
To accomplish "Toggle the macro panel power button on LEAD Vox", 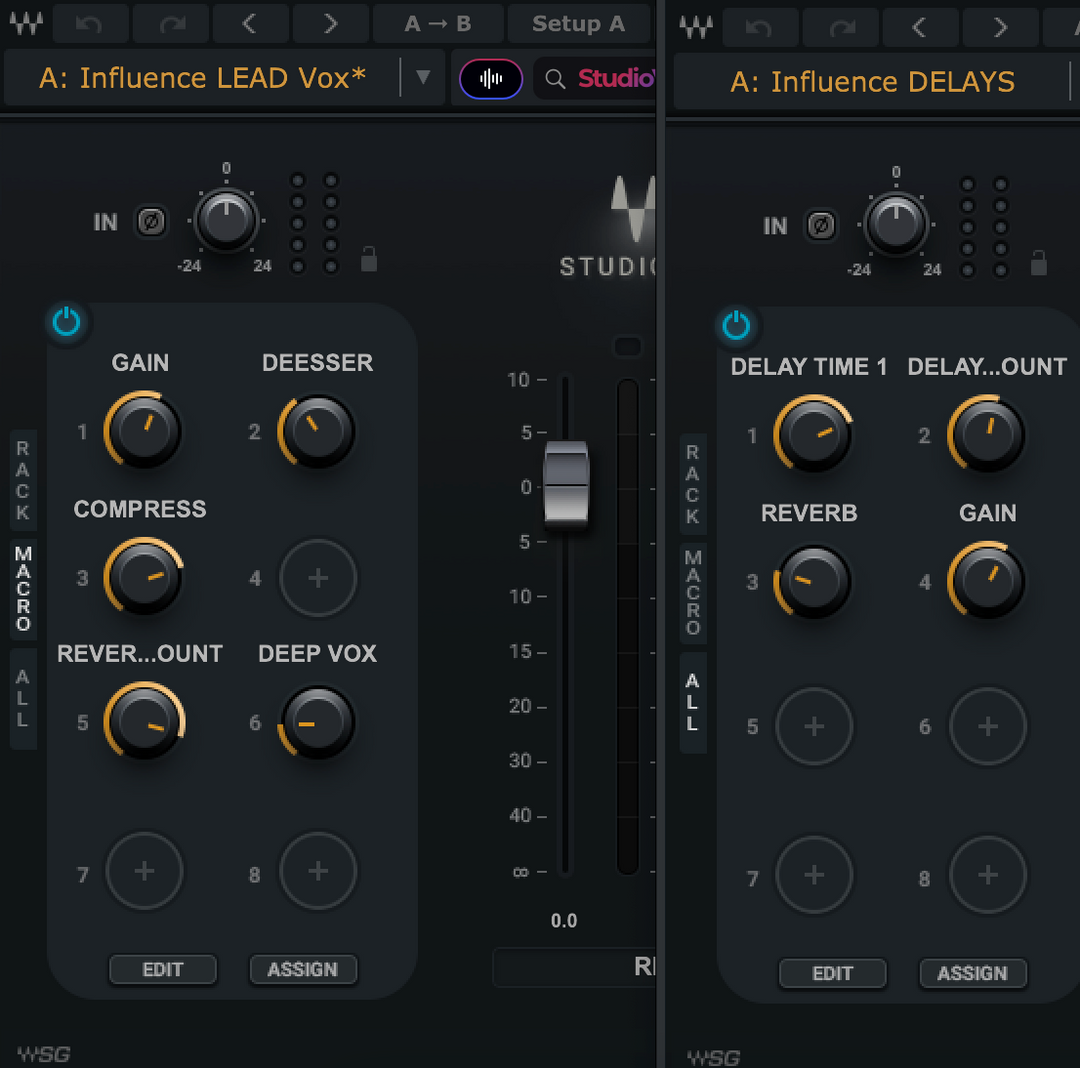I will pos(66,321).
